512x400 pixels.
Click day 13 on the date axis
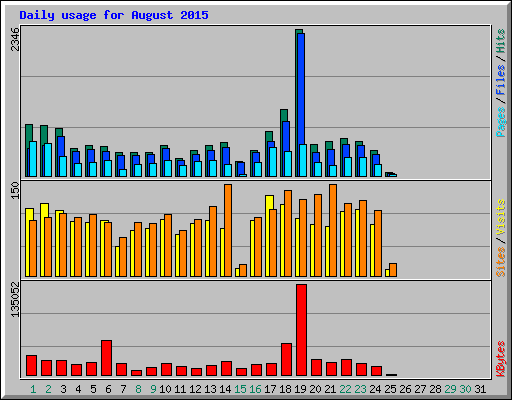pos(210,389)
